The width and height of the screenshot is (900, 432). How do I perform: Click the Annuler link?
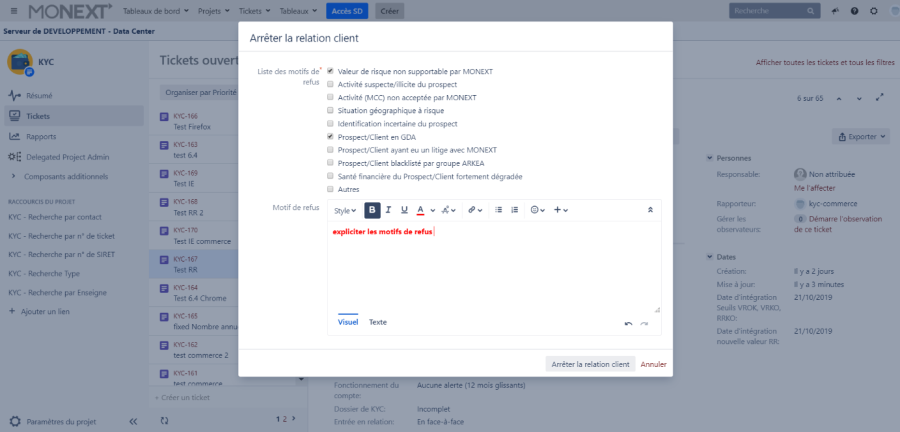point(653,364)
